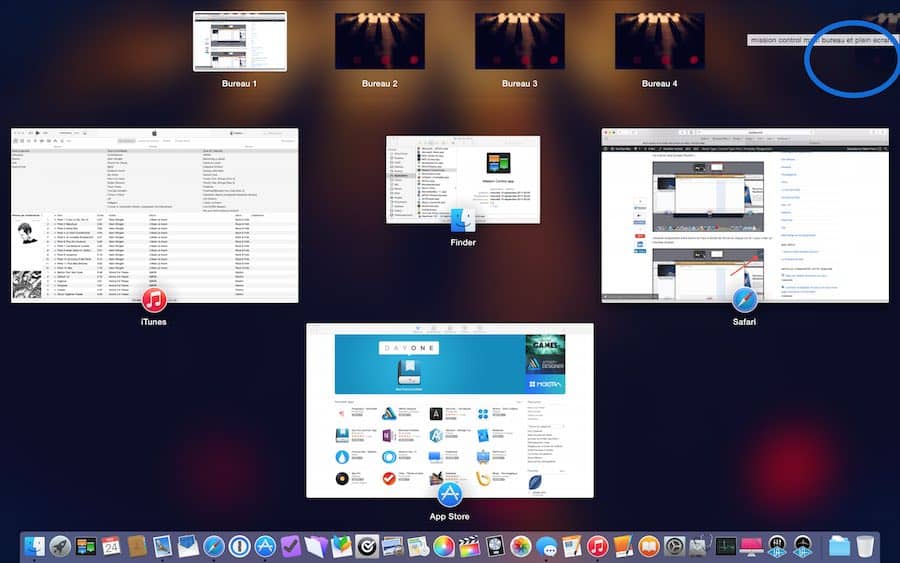Screen dimensions: 900x563
Task: Open Activity Monitor graph icon in Dock
Action: click(726, 546)
